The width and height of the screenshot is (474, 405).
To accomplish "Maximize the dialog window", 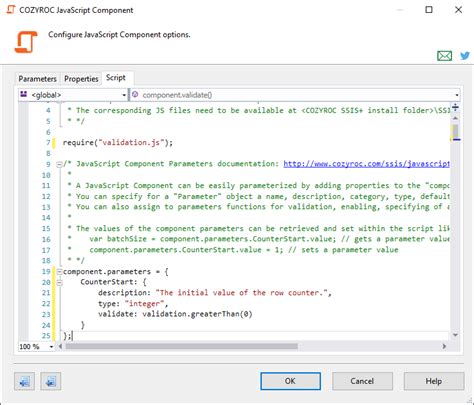I will 429,10.
